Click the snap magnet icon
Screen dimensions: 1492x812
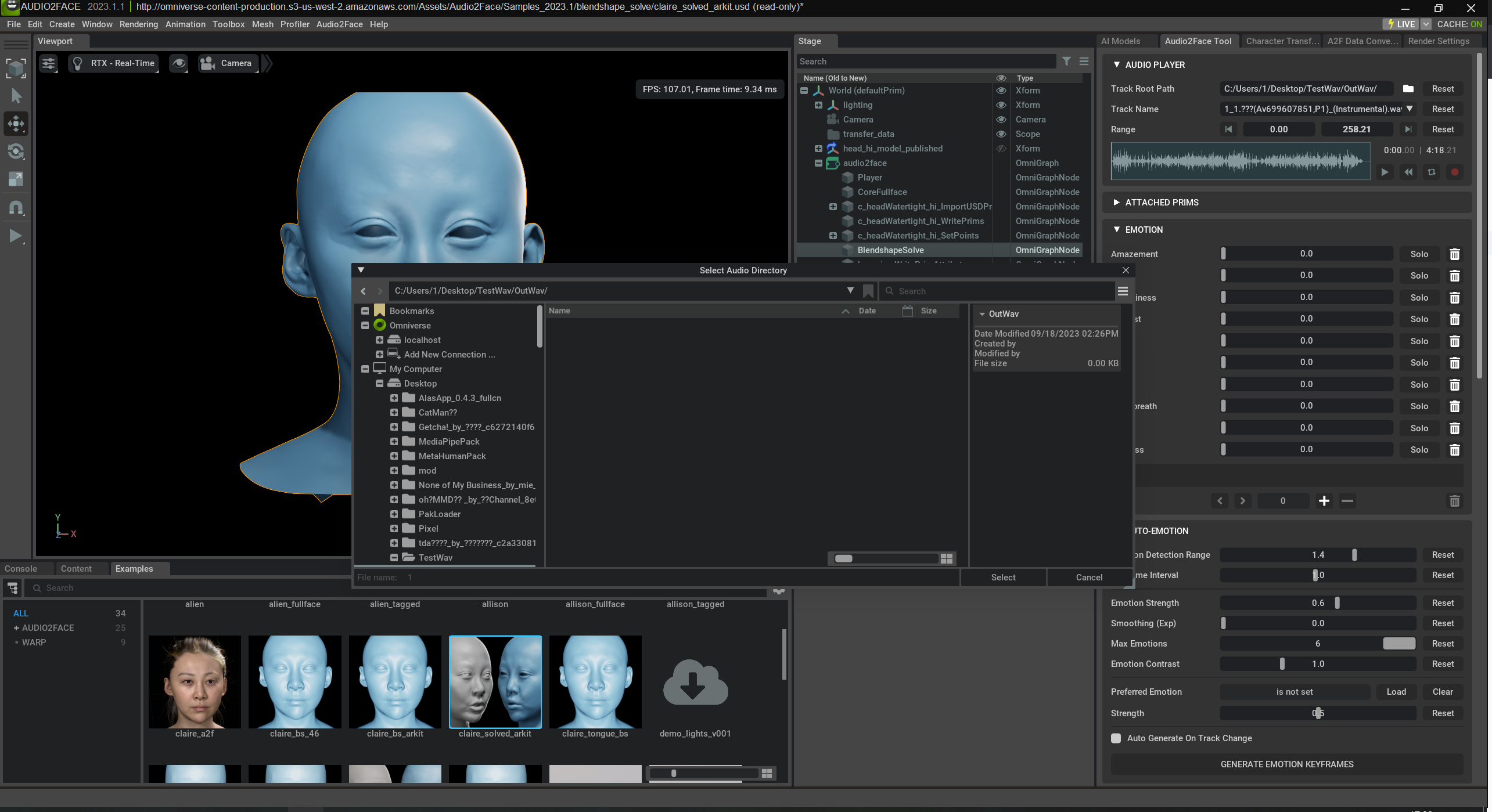point(16,208)
